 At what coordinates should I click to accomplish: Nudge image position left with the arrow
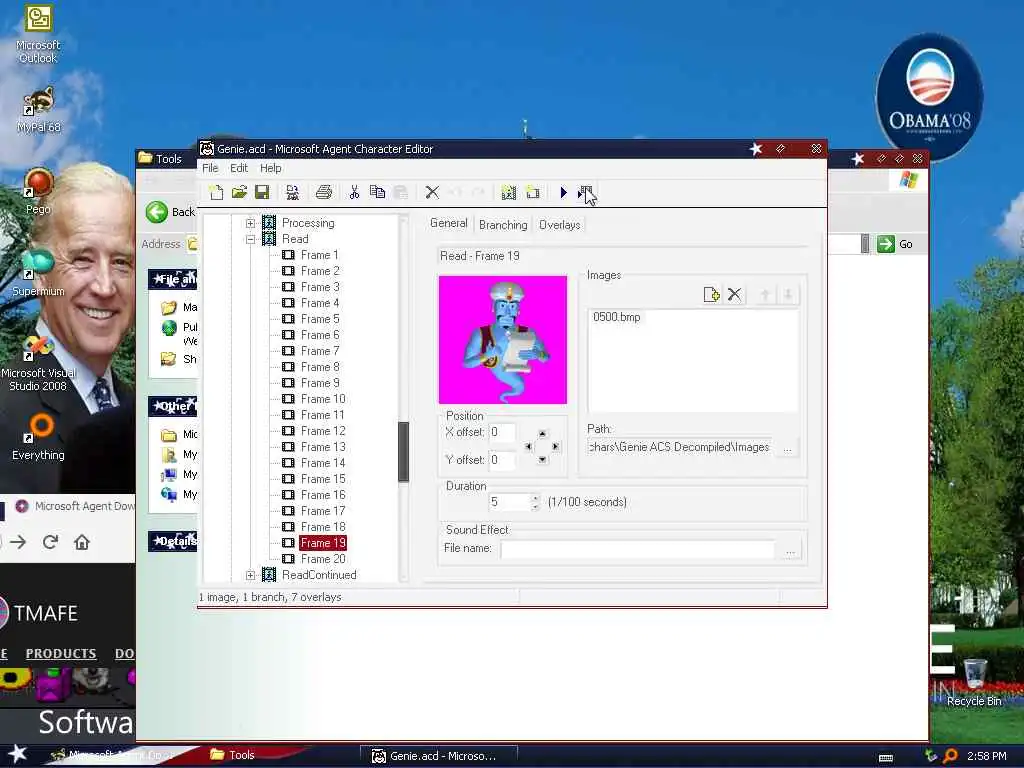528,447
